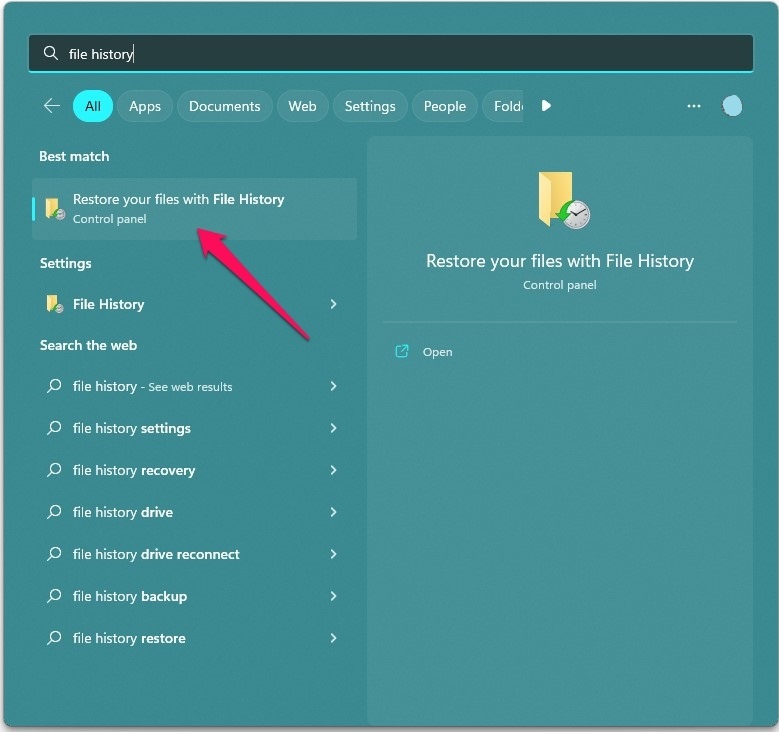Expand 'file history - See web results' chevron
779x732 pixels.
click(333, 386)
